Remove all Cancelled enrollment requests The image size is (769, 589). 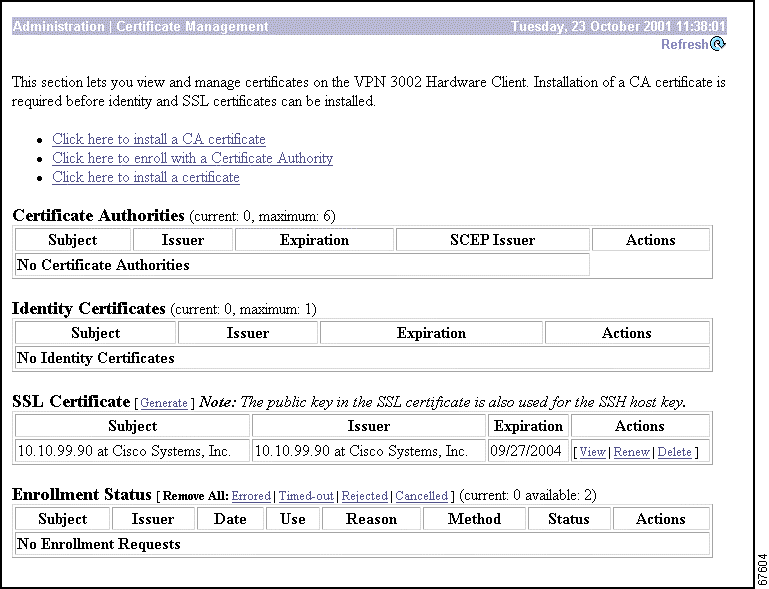pyautogui.click(x=421, y=496)
